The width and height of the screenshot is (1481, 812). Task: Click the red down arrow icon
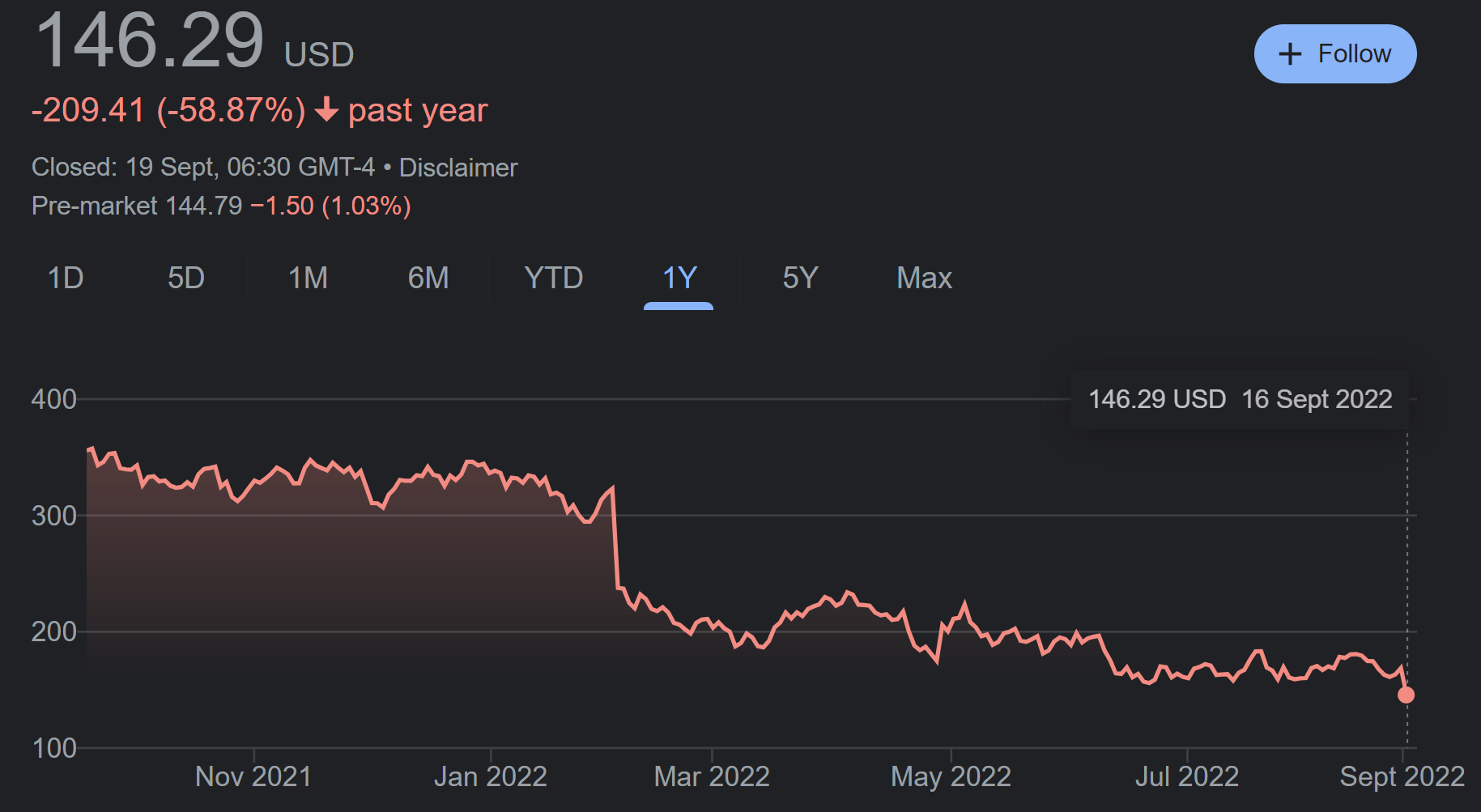click(326, 109)
